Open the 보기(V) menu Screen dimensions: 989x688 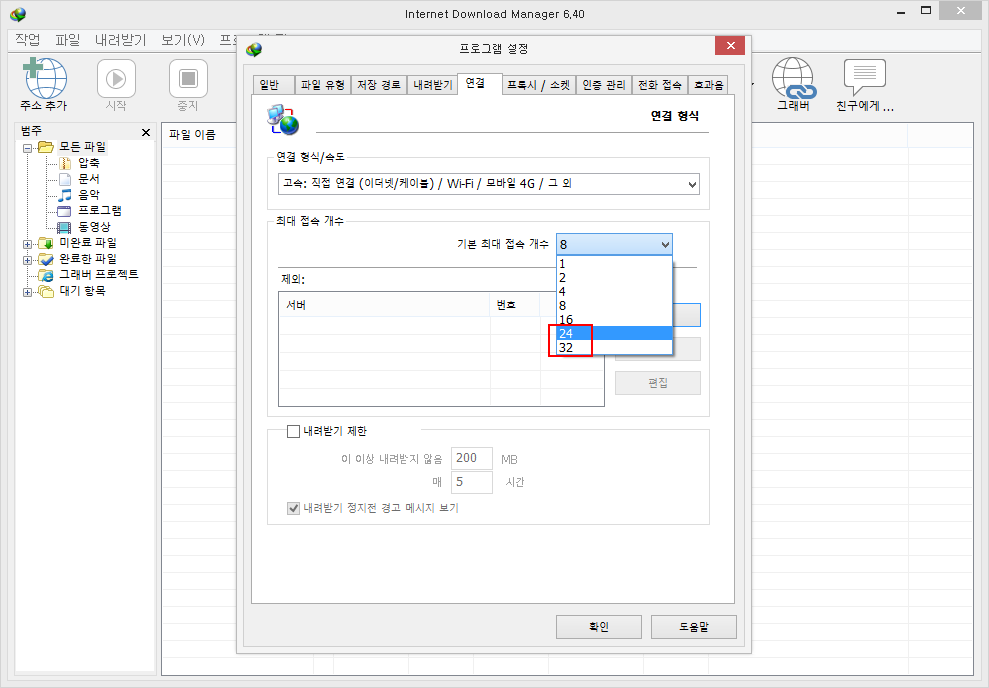click(183, 40)
